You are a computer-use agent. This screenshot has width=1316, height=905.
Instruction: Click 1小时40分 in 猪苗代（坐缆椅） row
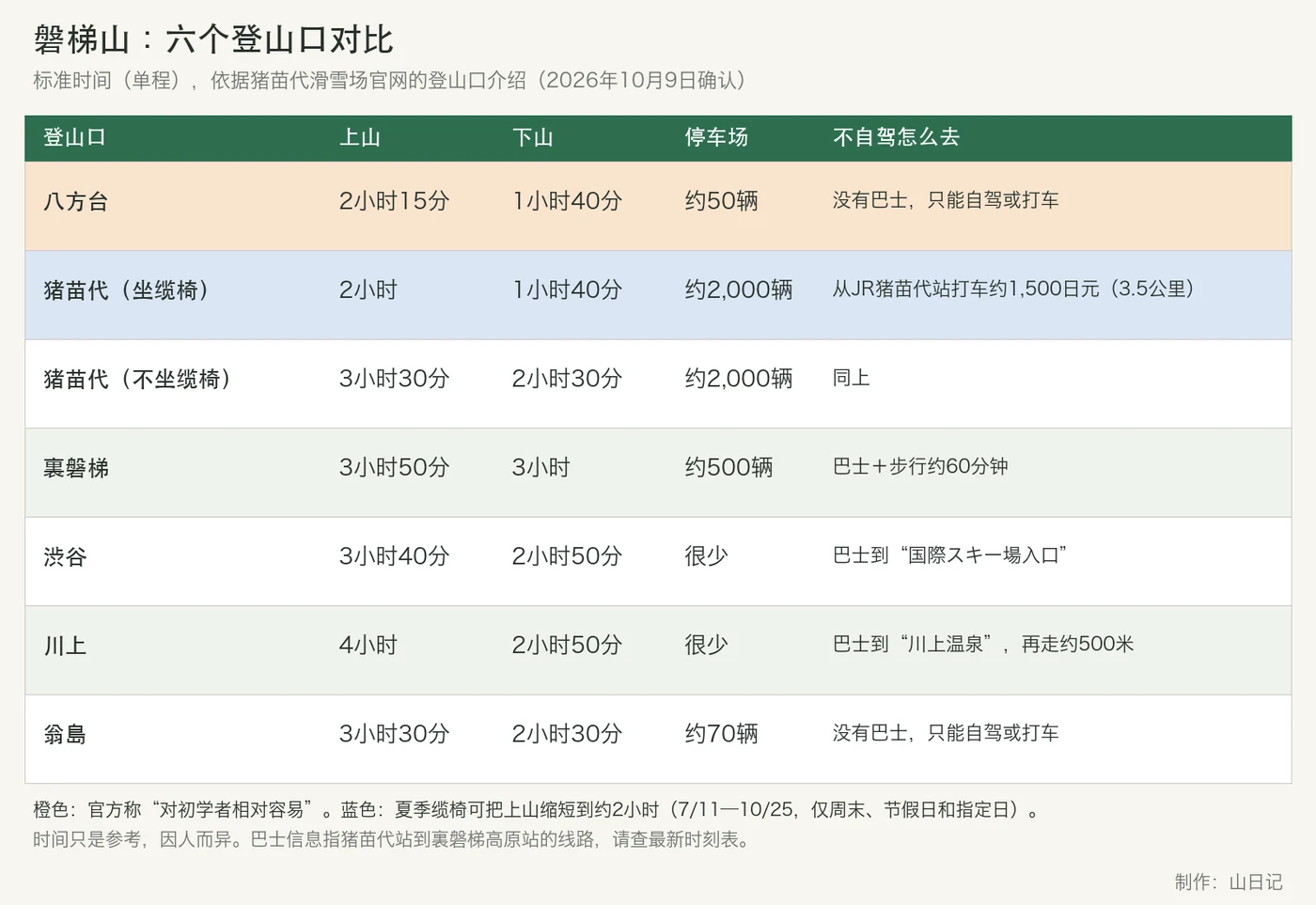coord(567,290)
